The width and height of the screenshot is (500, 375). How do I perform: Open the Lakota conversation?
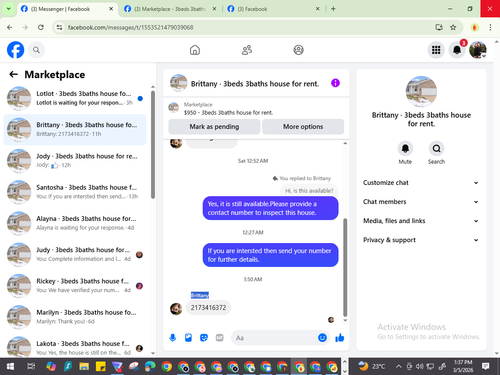(x=75, y=347)
